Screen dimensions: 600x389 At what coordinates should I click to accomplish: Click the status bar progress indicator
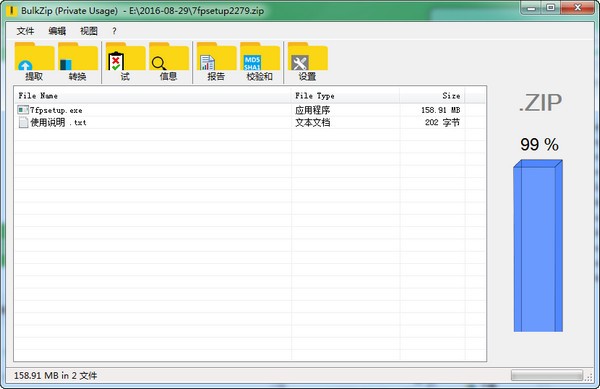click(547, 375)
